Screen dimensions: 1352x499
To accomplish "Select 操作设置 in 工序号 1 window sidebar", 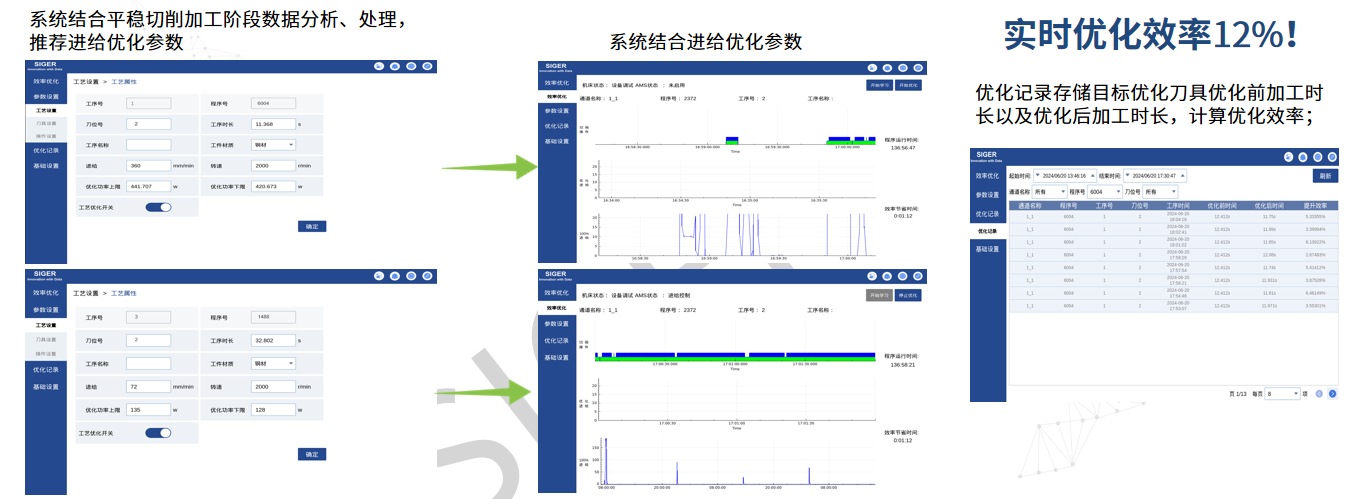I will click(x=46, y=134).
